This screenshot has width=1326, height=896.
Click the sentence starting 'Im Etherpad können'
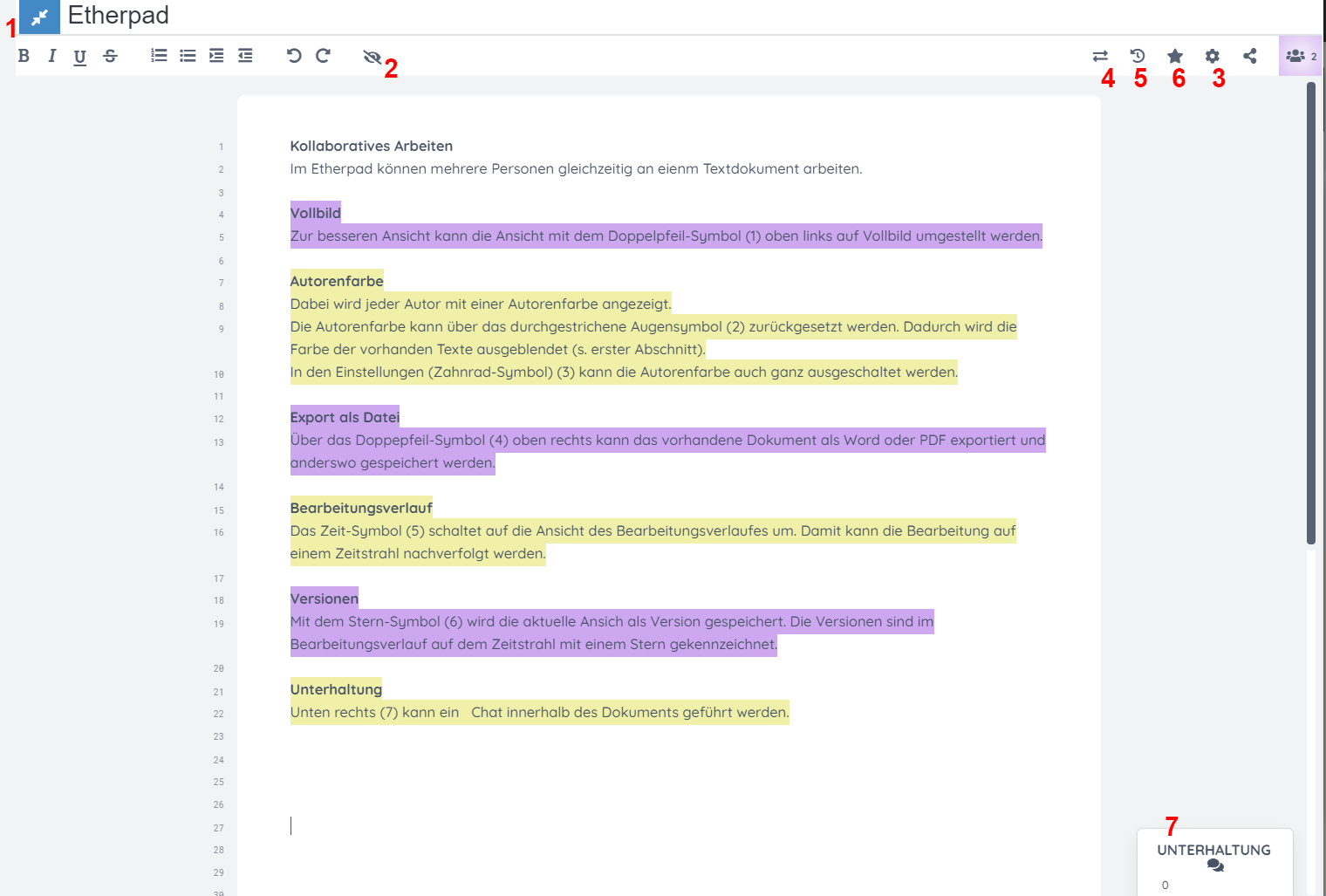pyautogui.click(x=576, y=169)
